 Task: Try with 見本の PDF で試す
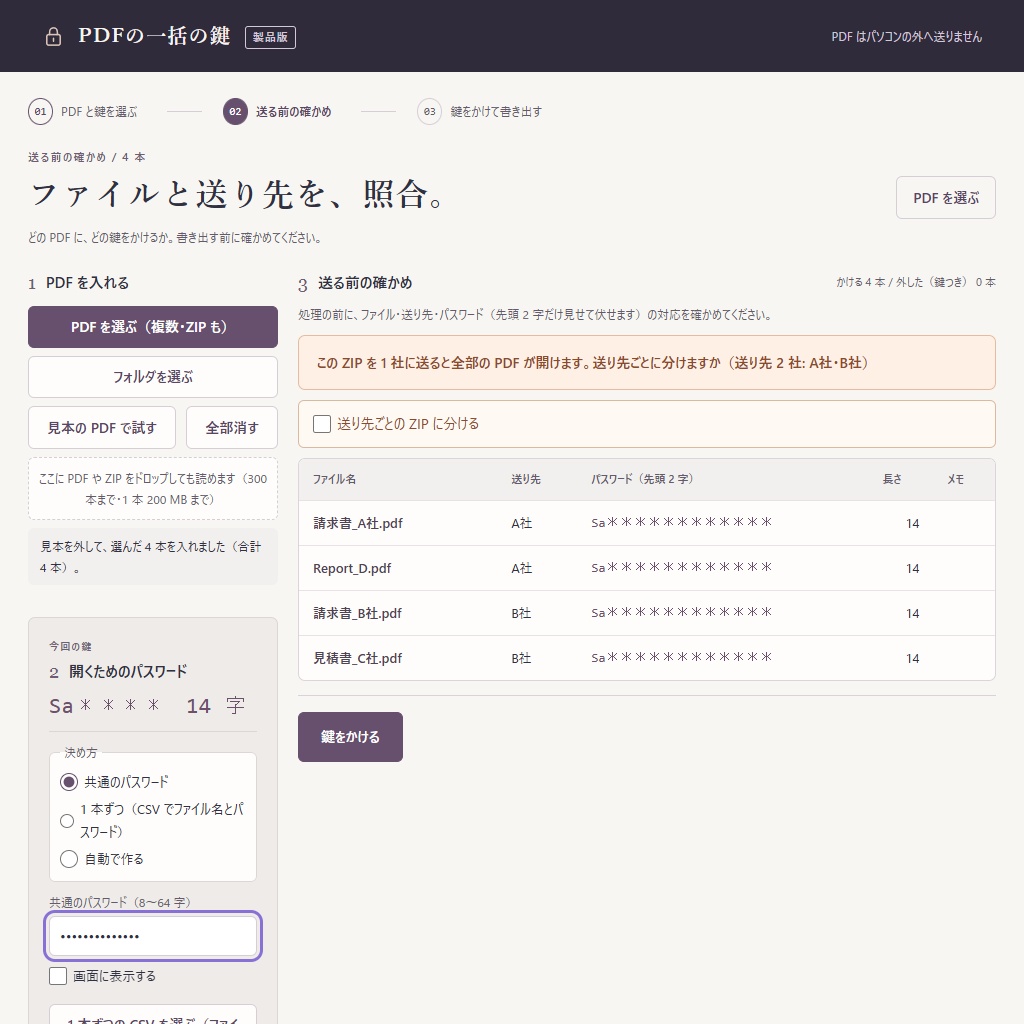coord(102,428)
